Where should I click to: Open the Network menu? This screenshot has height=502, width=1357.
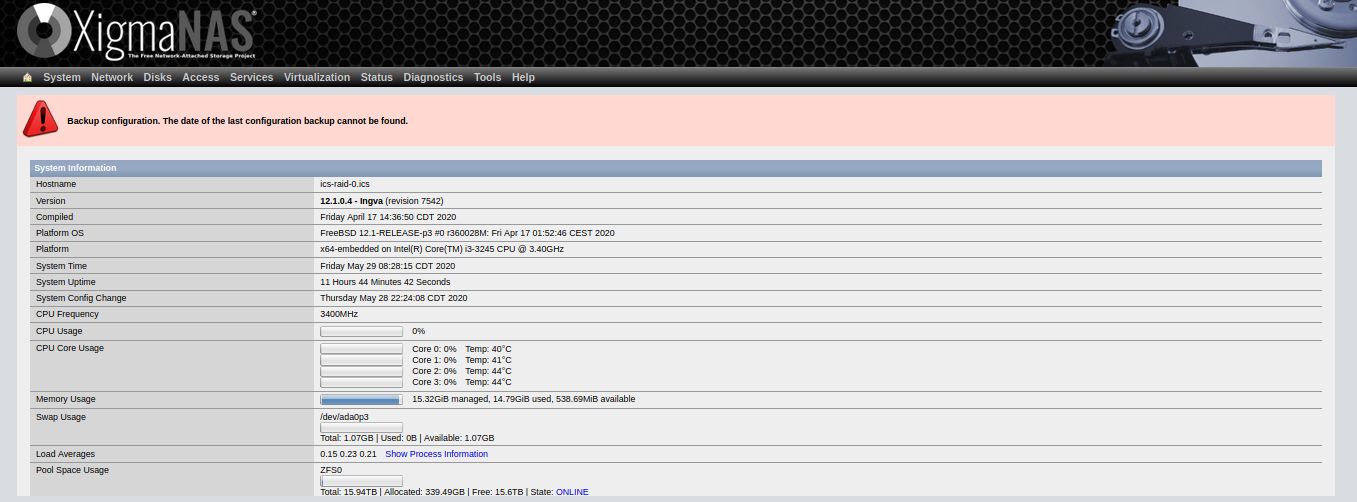[112, 78]
